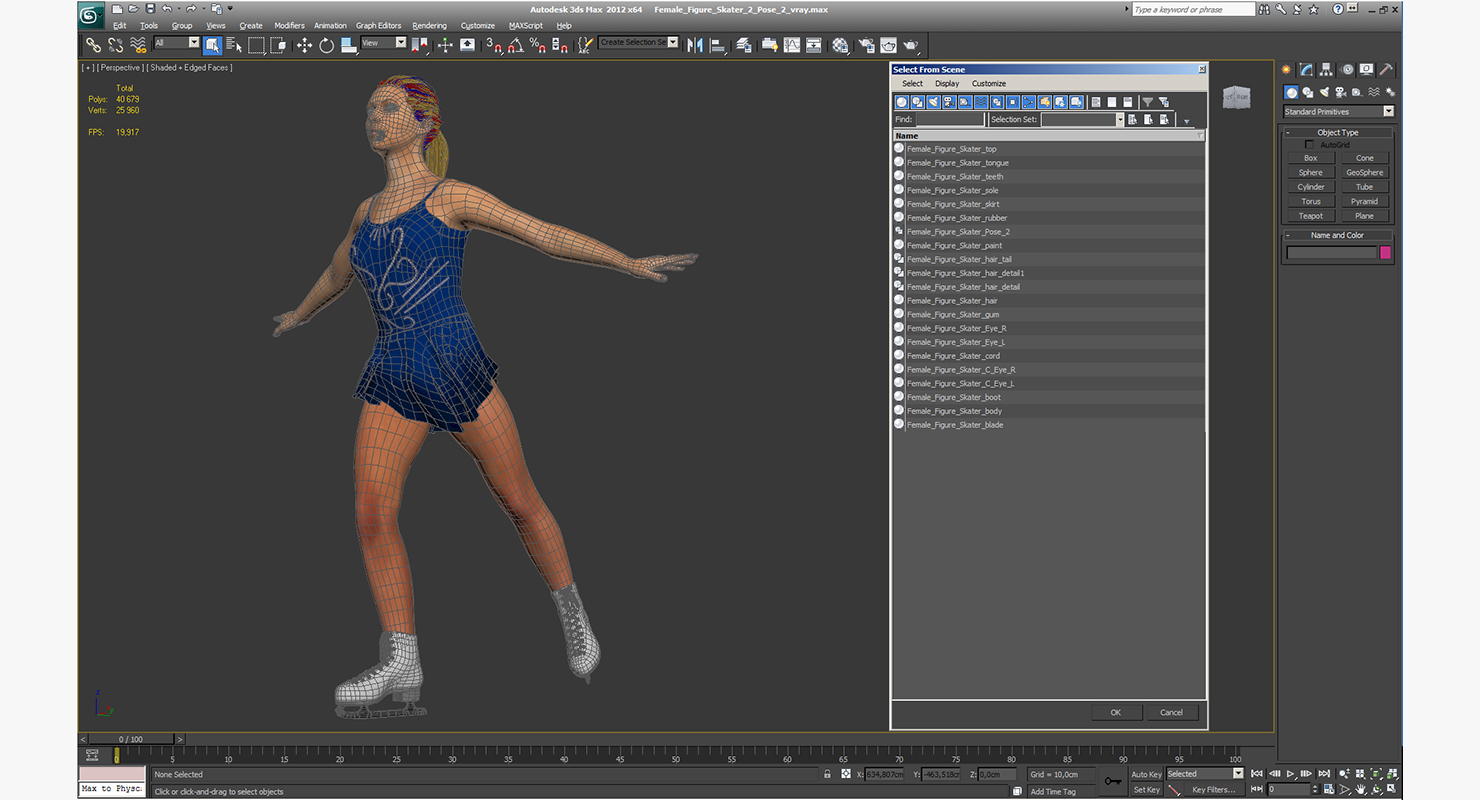Viewport: 1480px width, 800px height.
Task: Enable the AutoGrid checkbox
Action: point(1310,145)
